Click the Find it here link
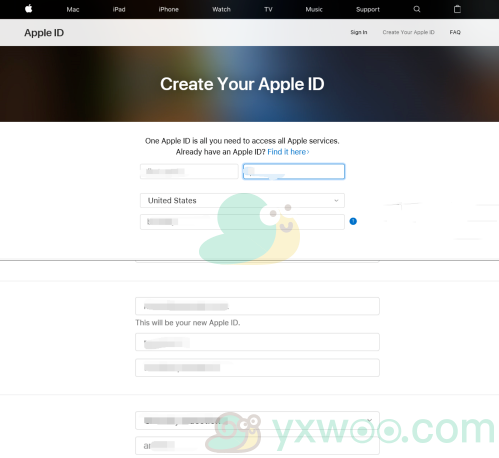Screen dimensions: 499x458 click(288, 152)
